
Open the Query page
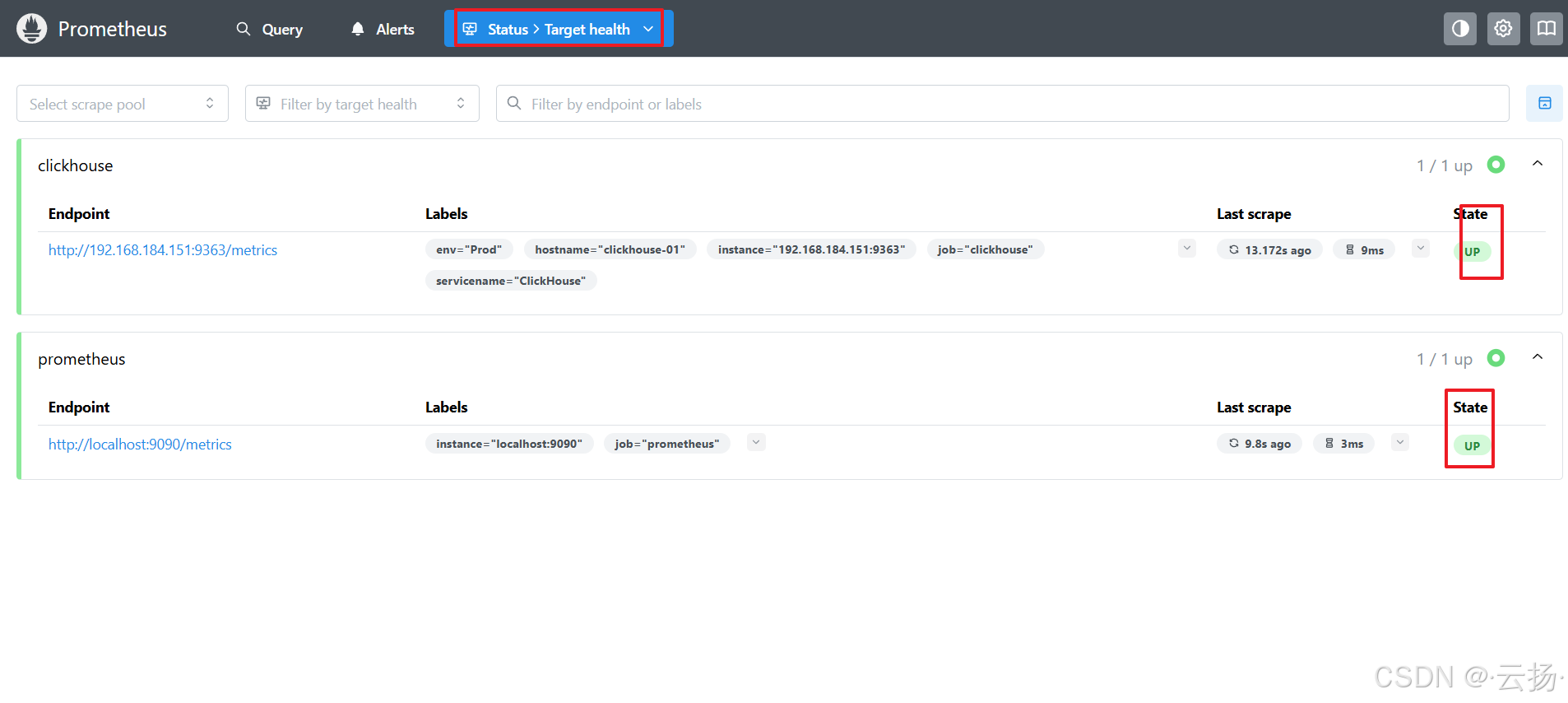coord(270,29)
